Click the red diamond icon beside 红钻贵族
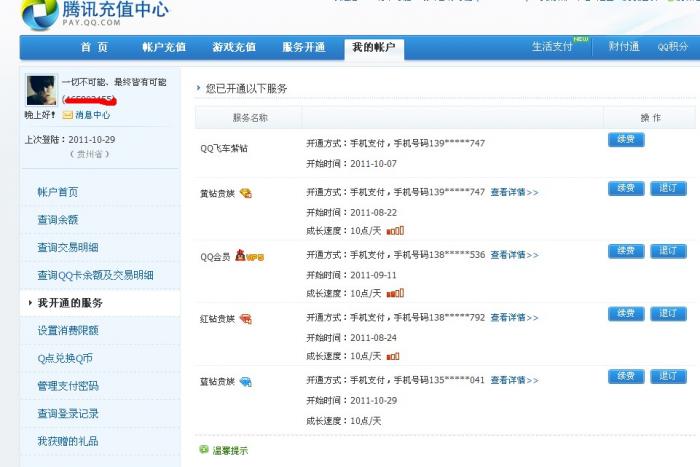Image resolution: width=700 pixels, height=467 pixels. 246,318
